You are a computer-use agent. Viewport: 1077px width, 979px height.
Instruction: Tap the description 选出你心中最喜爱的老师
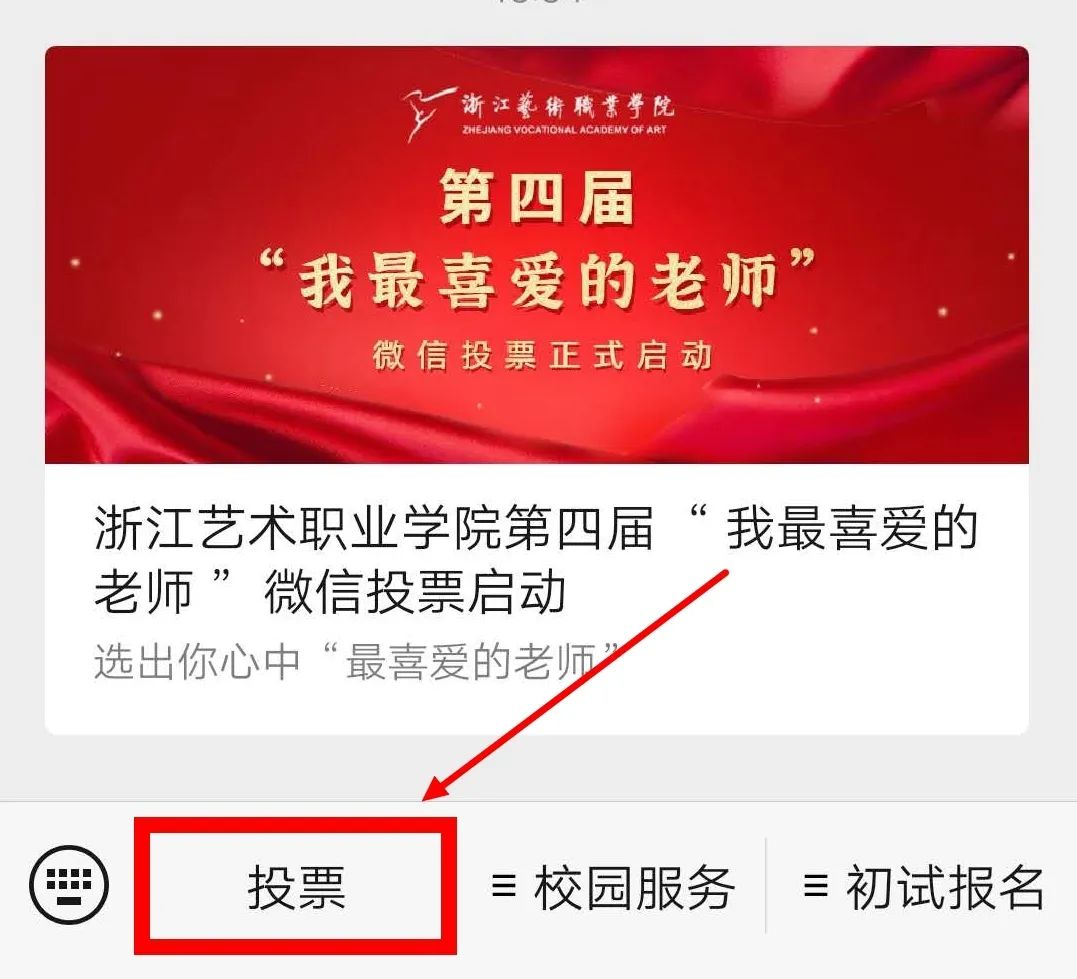357,662
